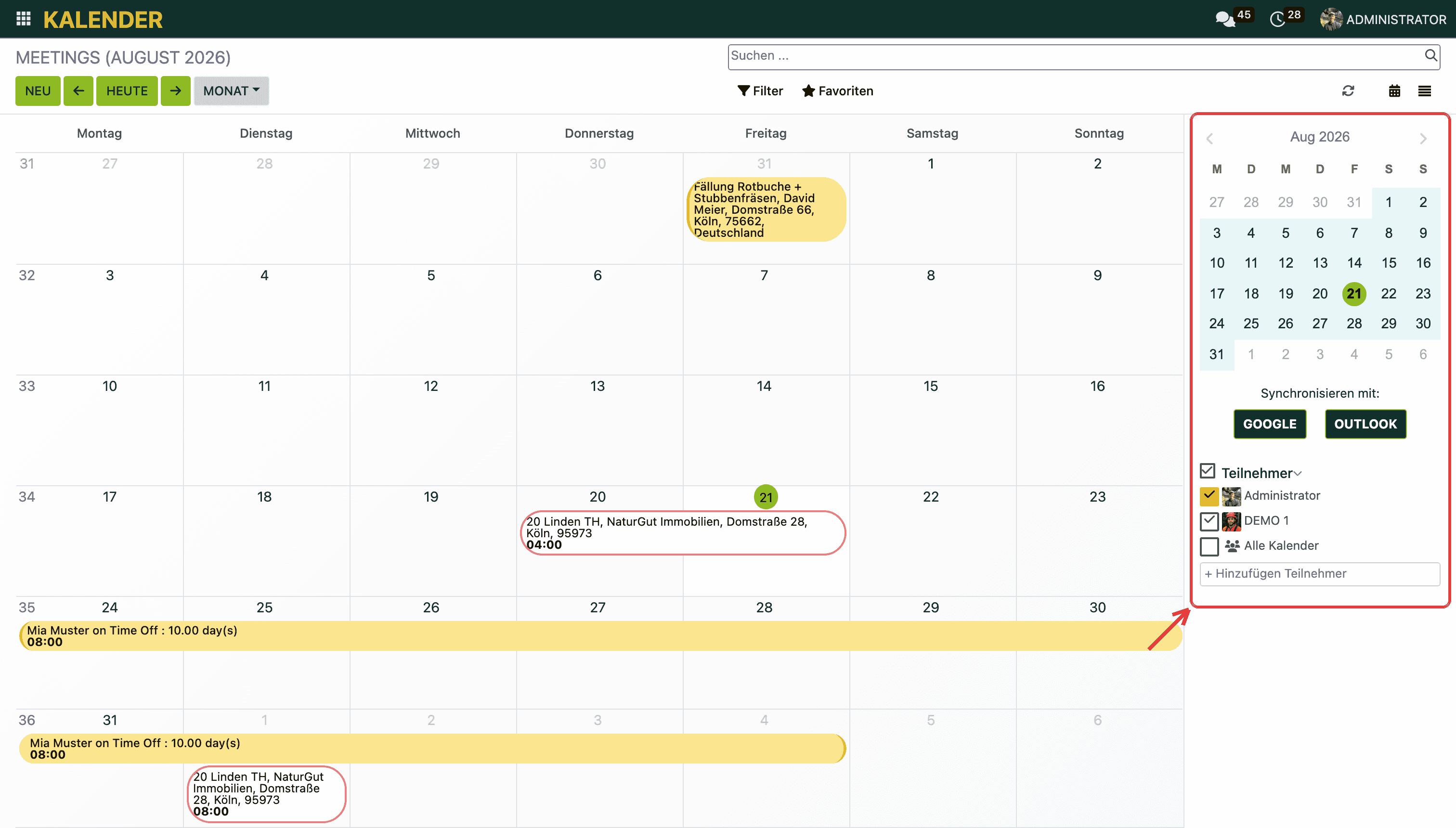Open the conversations icon with 45 badge
1456x828 pixels.
click(1225, 19)
